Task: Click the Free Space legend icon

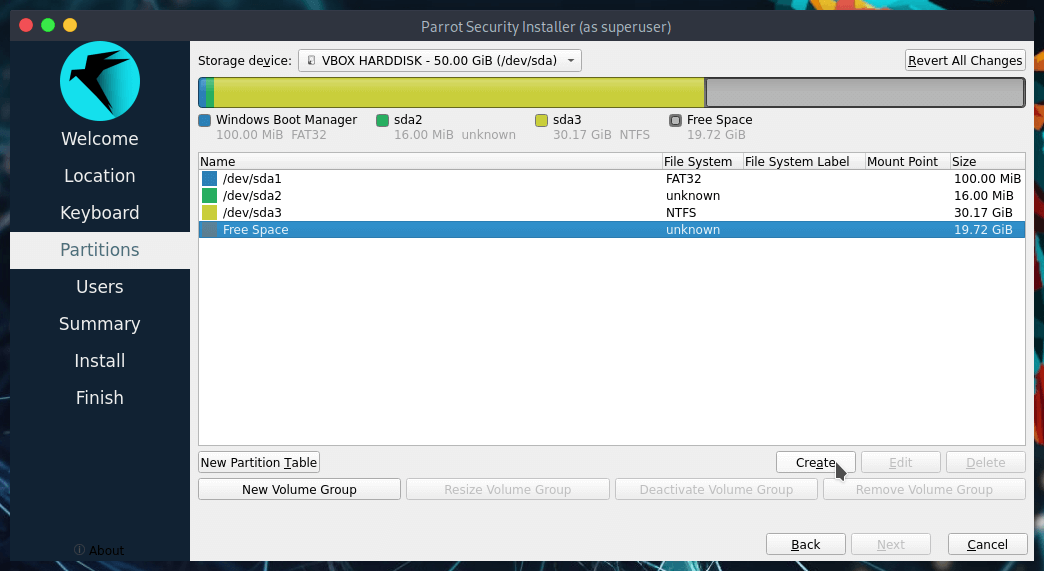Action: point(676,120)
